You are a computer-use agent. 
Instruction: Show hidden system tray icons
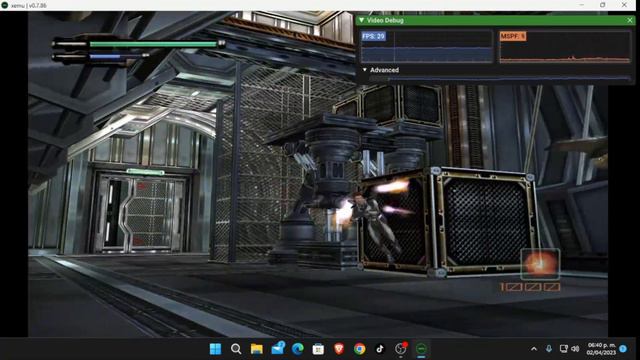534,349
